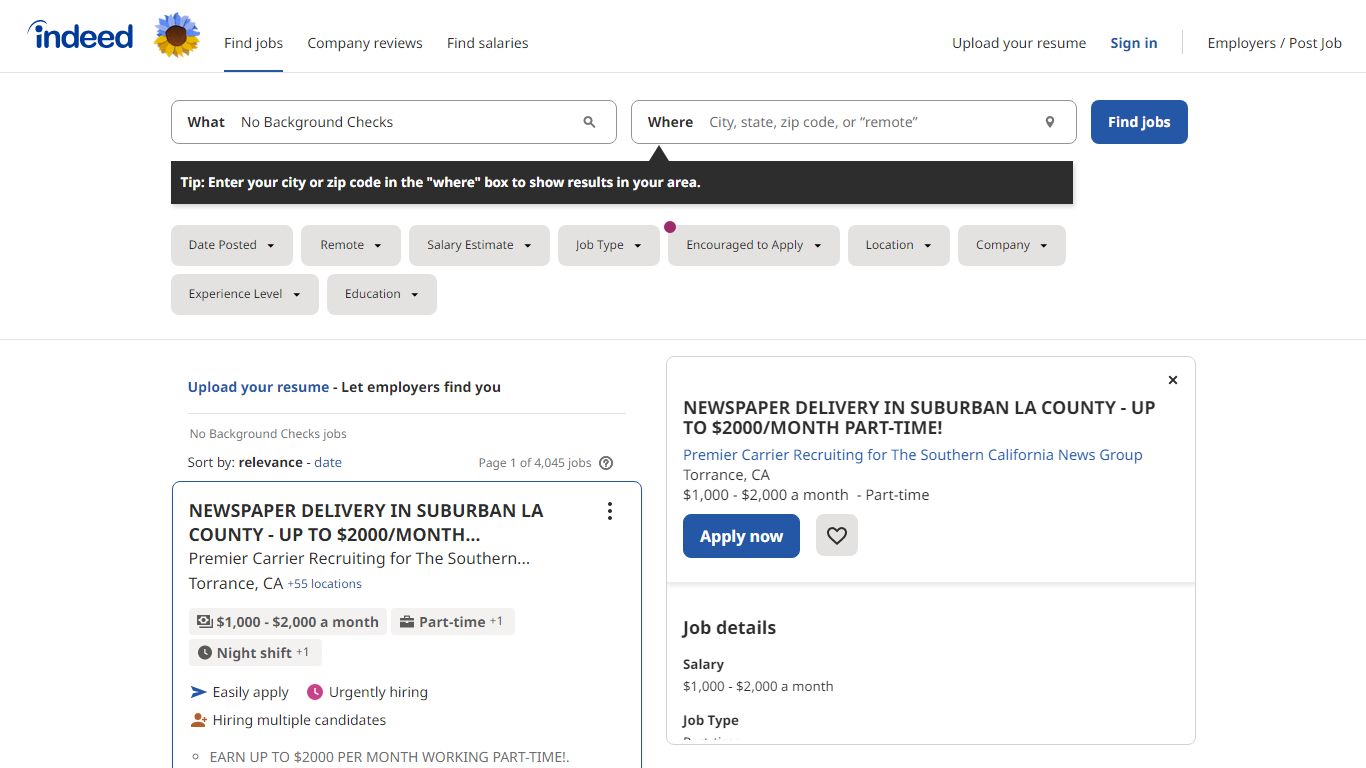Open the Date Posted filter dropdown
1366x768 pixels.
[x=232, y=245]
